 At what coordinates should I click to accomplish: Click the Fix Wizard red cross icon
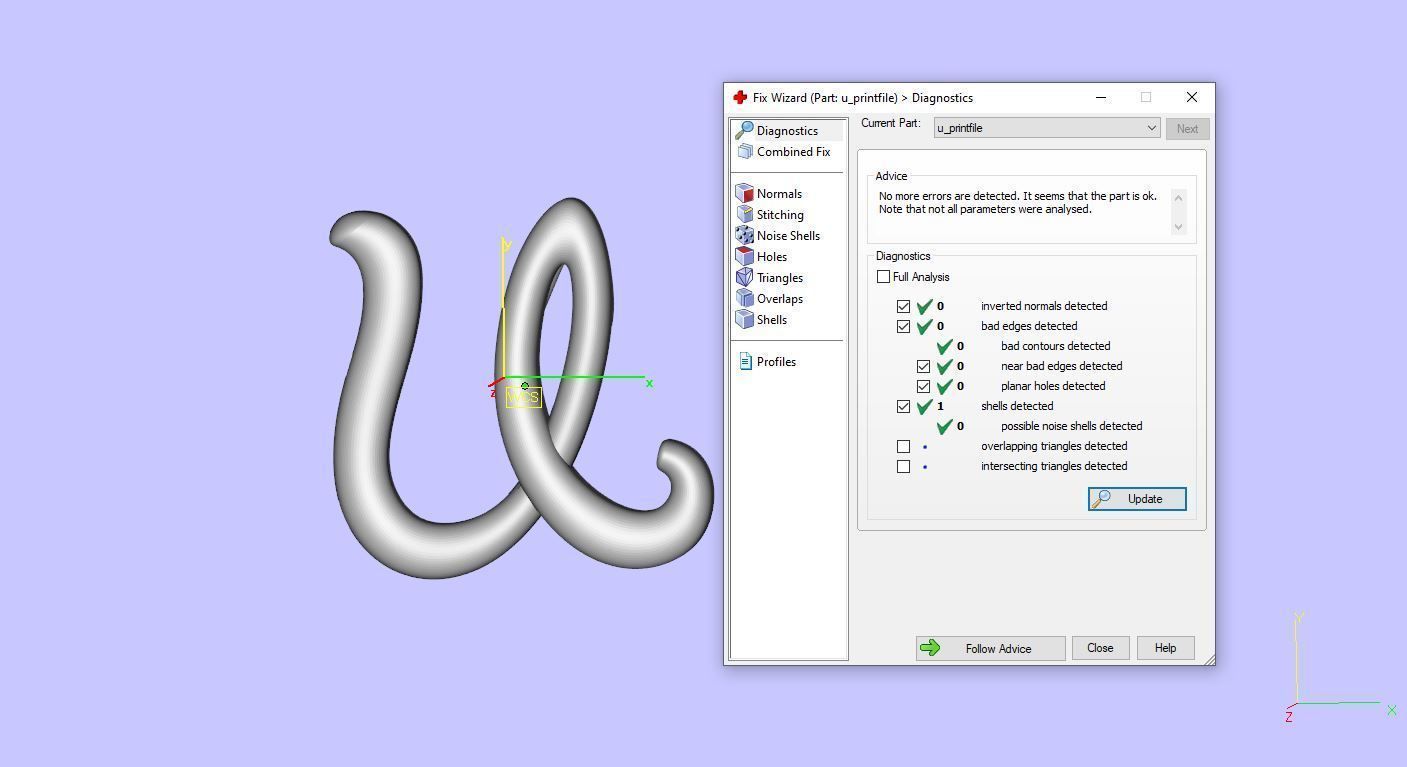click(x=740, y=98)
